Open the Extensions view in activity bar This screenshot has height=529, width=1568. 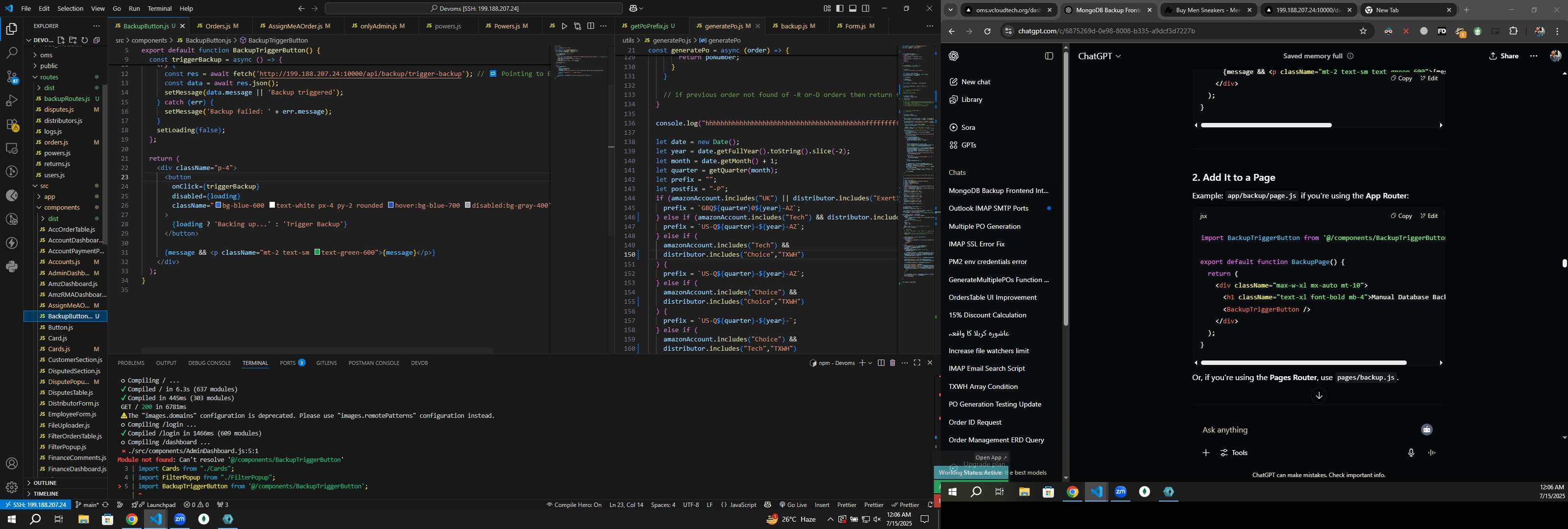tap(12, 124)
